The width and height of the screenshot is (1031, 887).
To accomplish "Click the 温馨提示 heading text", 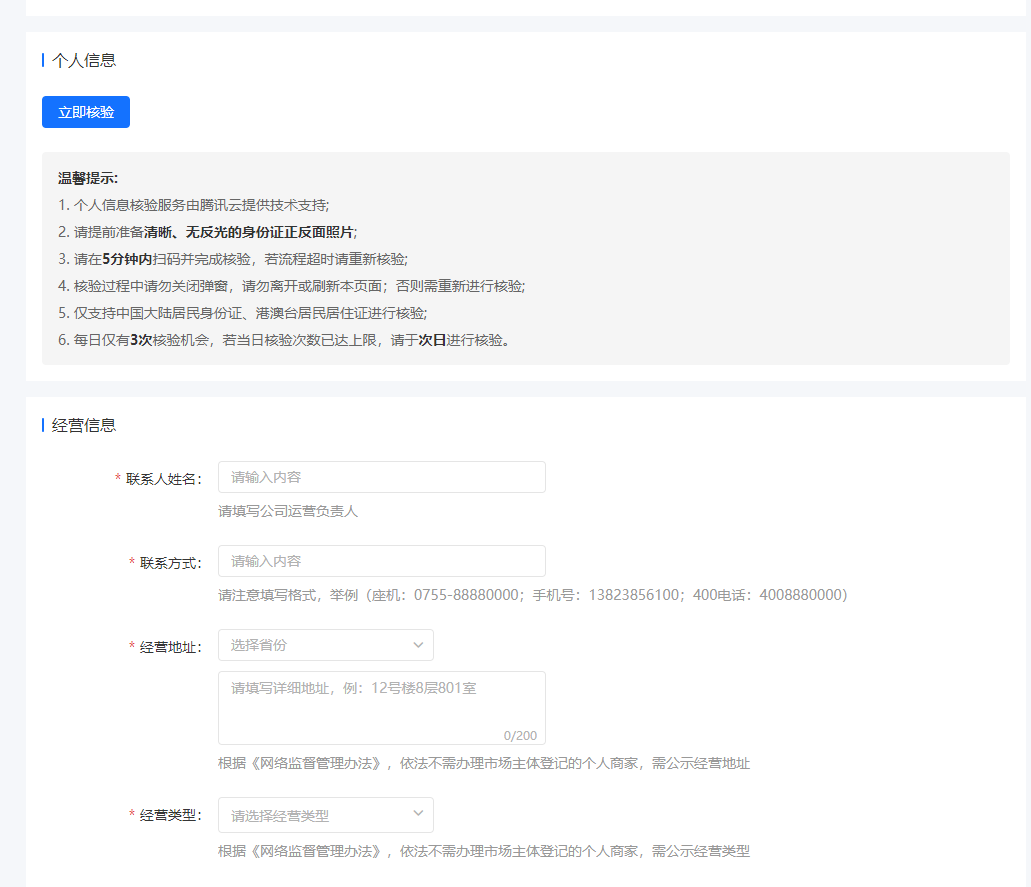I will (88, 178).
